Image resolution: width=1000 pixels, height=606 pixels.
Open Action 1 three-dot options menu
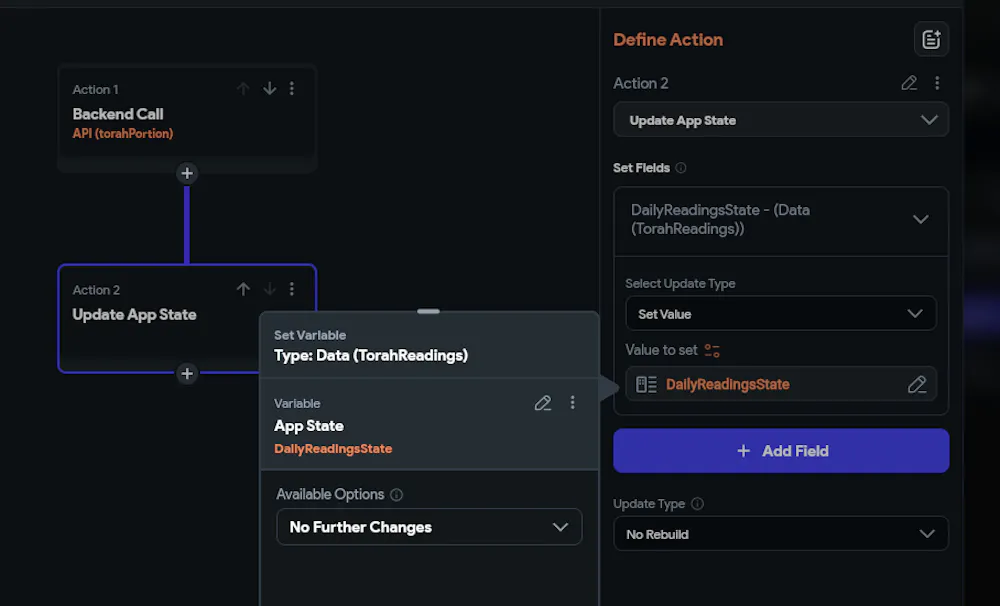click(292, 89)
